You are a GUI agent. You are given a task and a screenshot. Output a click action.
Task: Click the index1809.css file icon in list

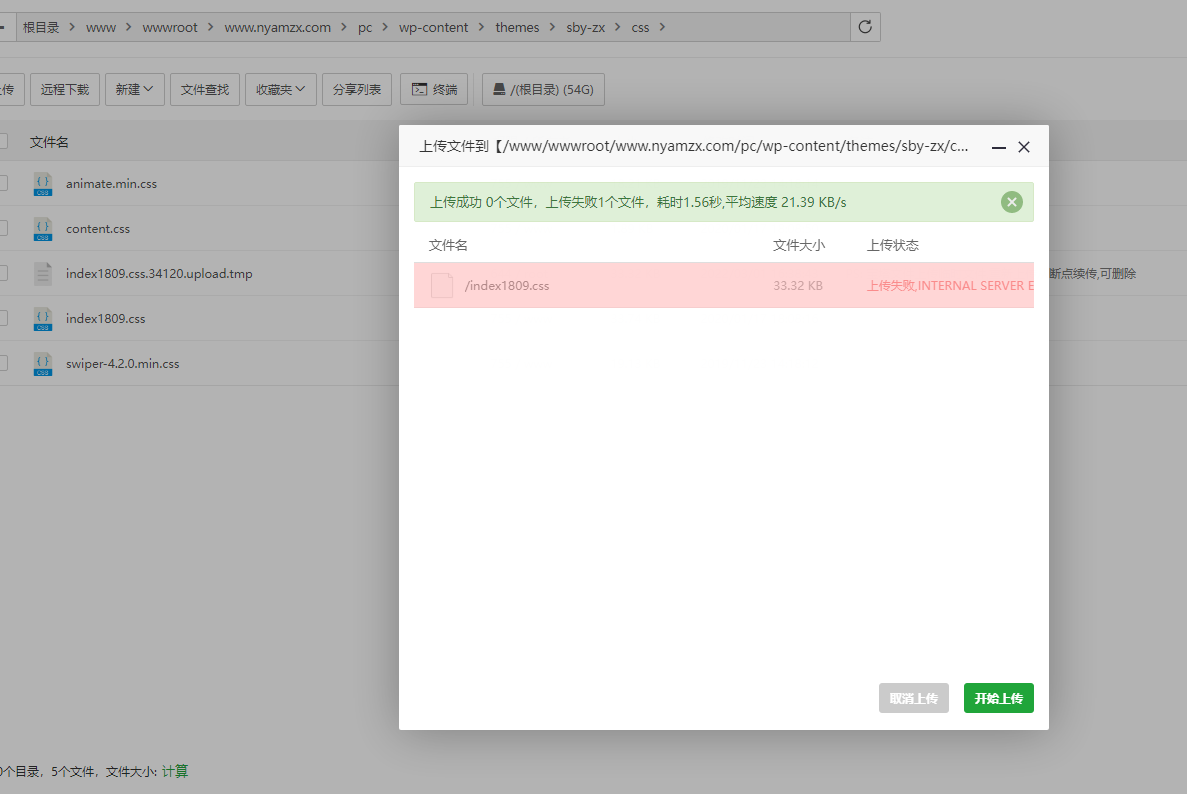[43, 319]
